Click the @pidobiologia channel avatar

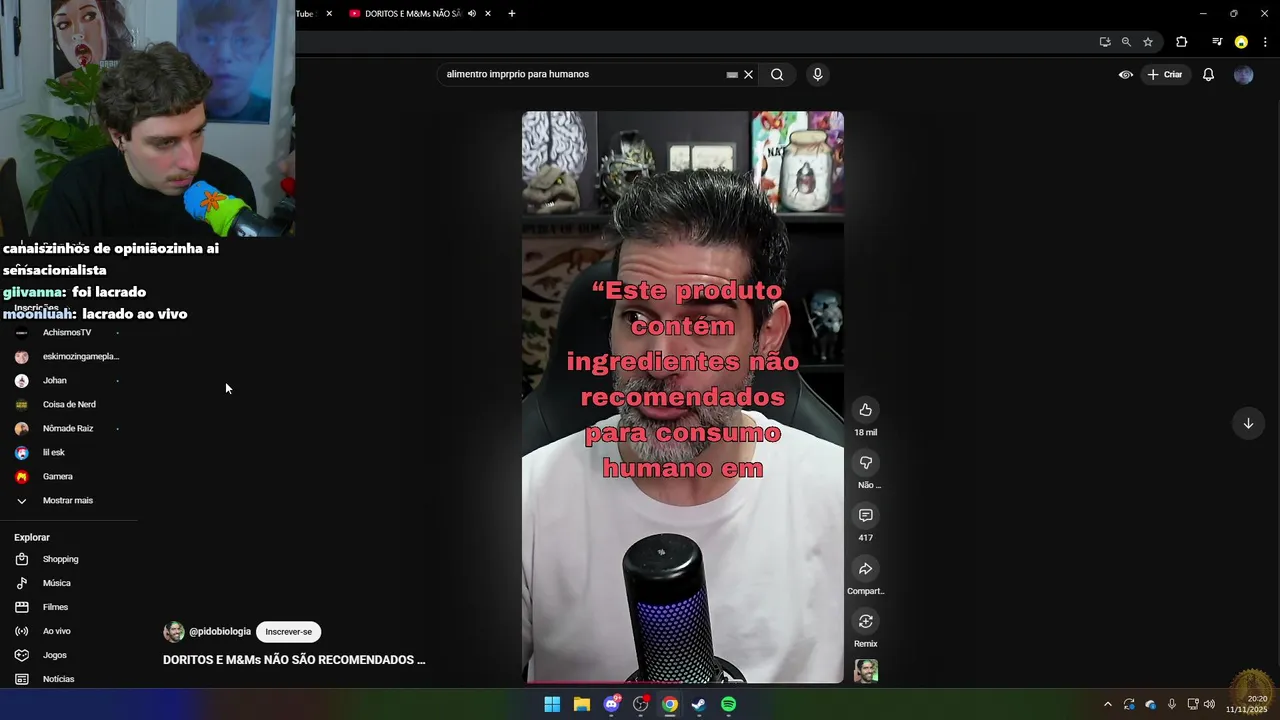[174, 632]
